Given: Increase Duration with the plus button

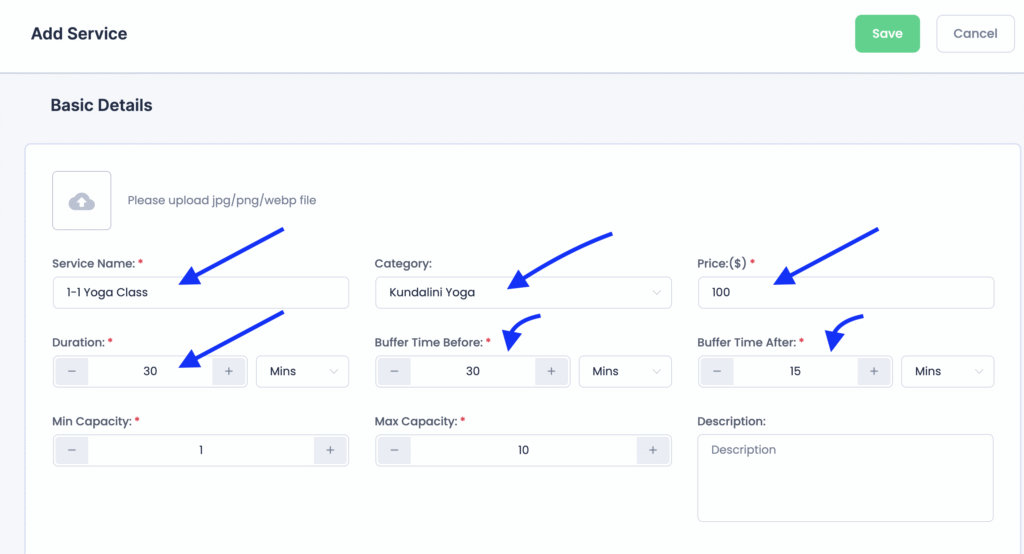Looking at the screenshot, I should click(229, 371).
